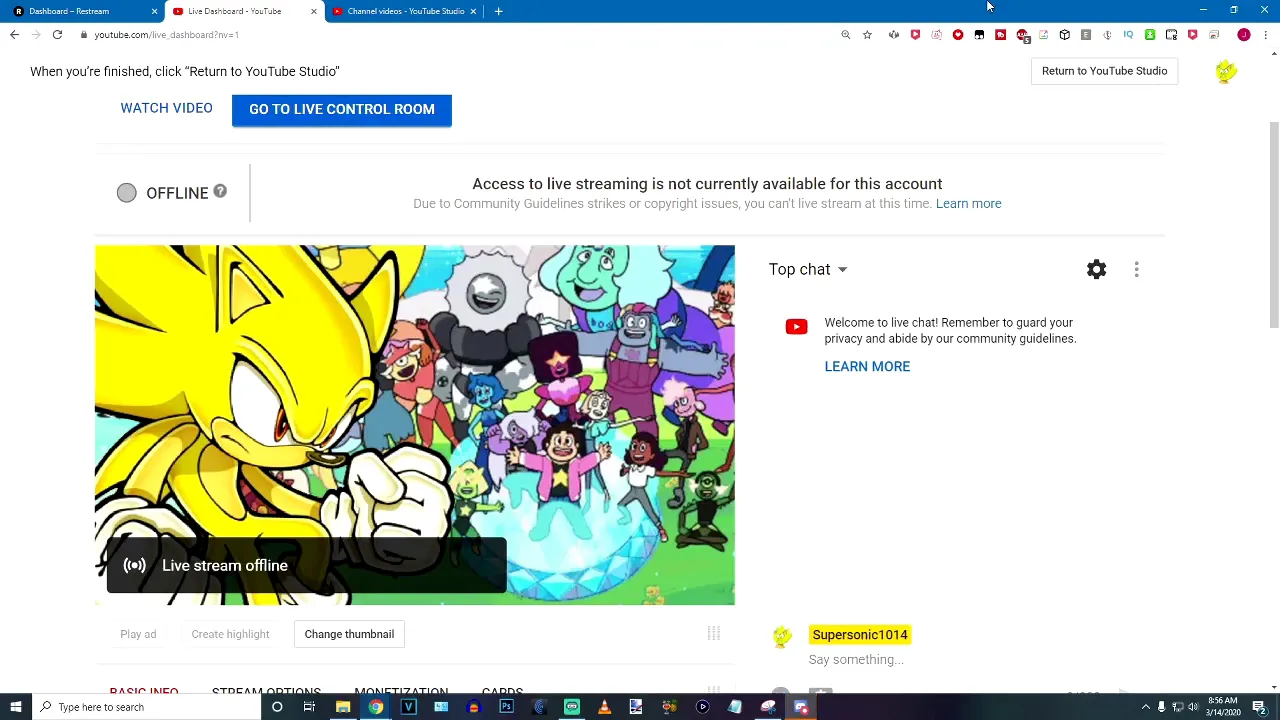Click the browser address bar URL
Screen dimensions: 1280x720
click(166, 35)
